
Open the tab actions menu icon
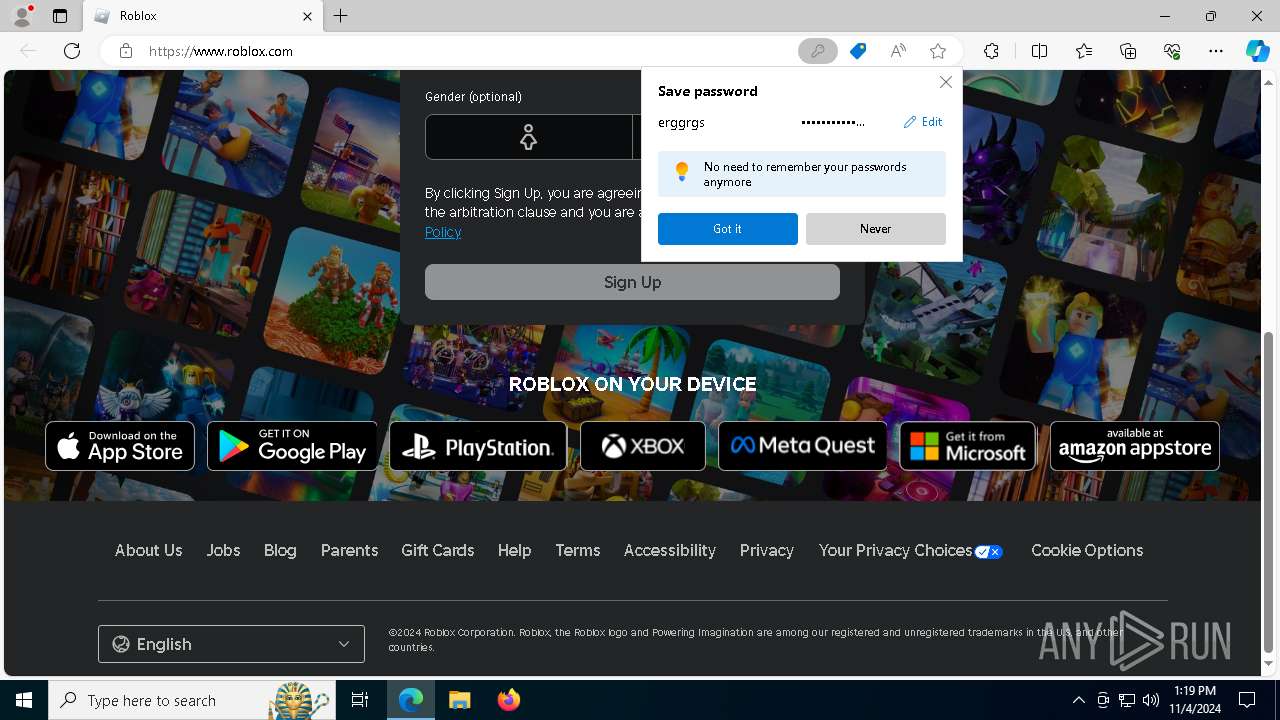tap(60, 16)
